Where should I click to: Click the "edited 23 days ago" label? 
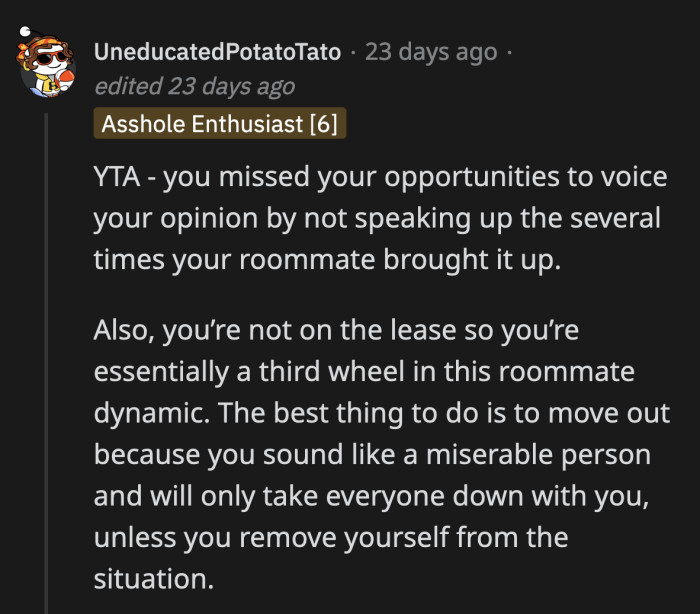point(194,87)
